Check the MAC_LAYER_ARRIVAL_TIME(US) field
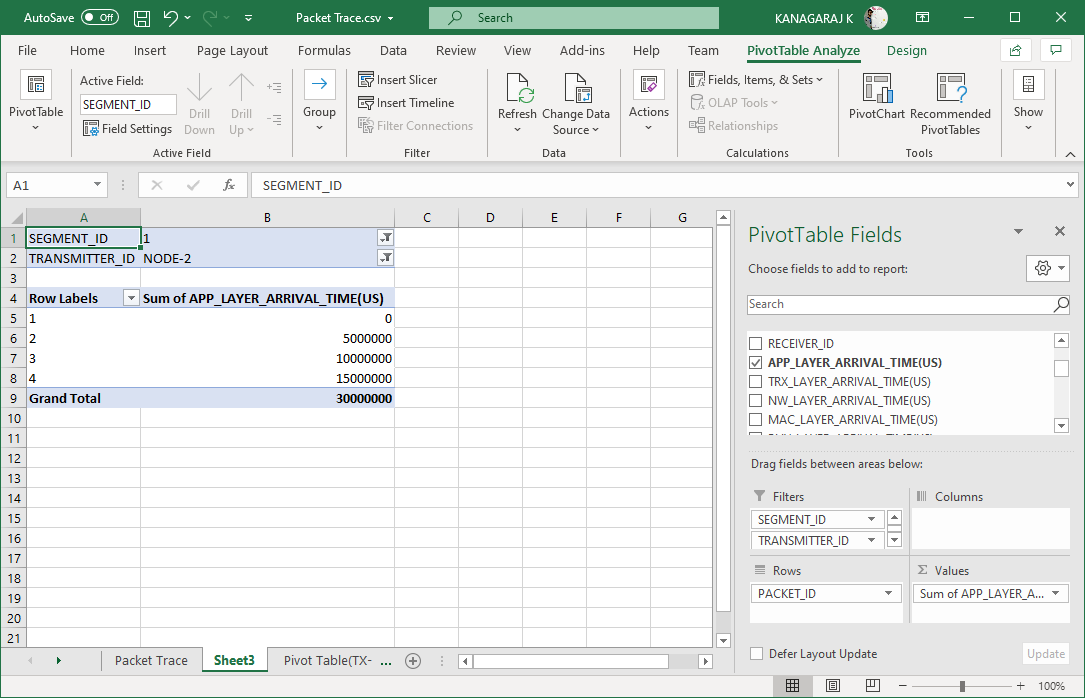The image size is (1085, 698). click(x=756, y=419)
